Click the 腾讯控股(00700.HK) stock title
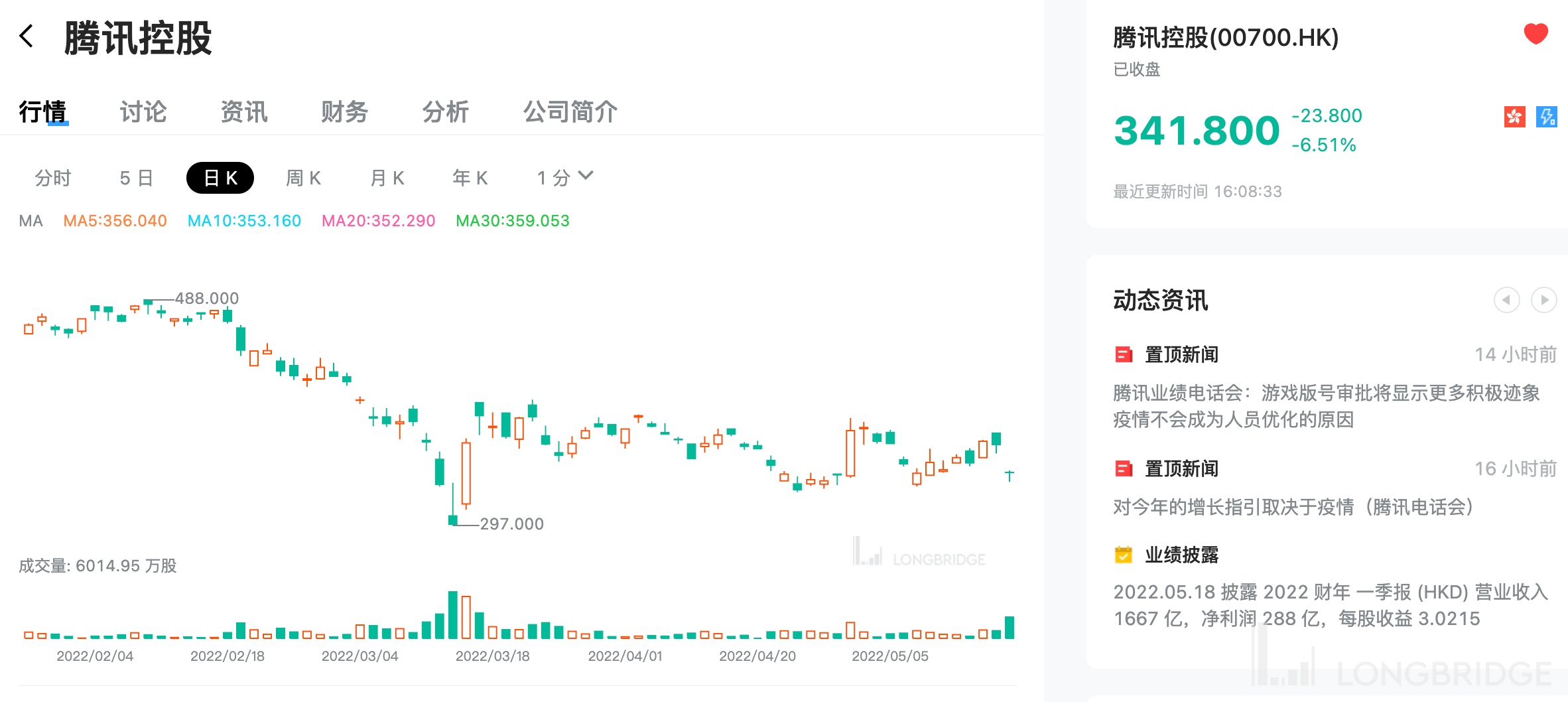The height and width of the screenshot is (702, 1568). (x=1226, y=38)
